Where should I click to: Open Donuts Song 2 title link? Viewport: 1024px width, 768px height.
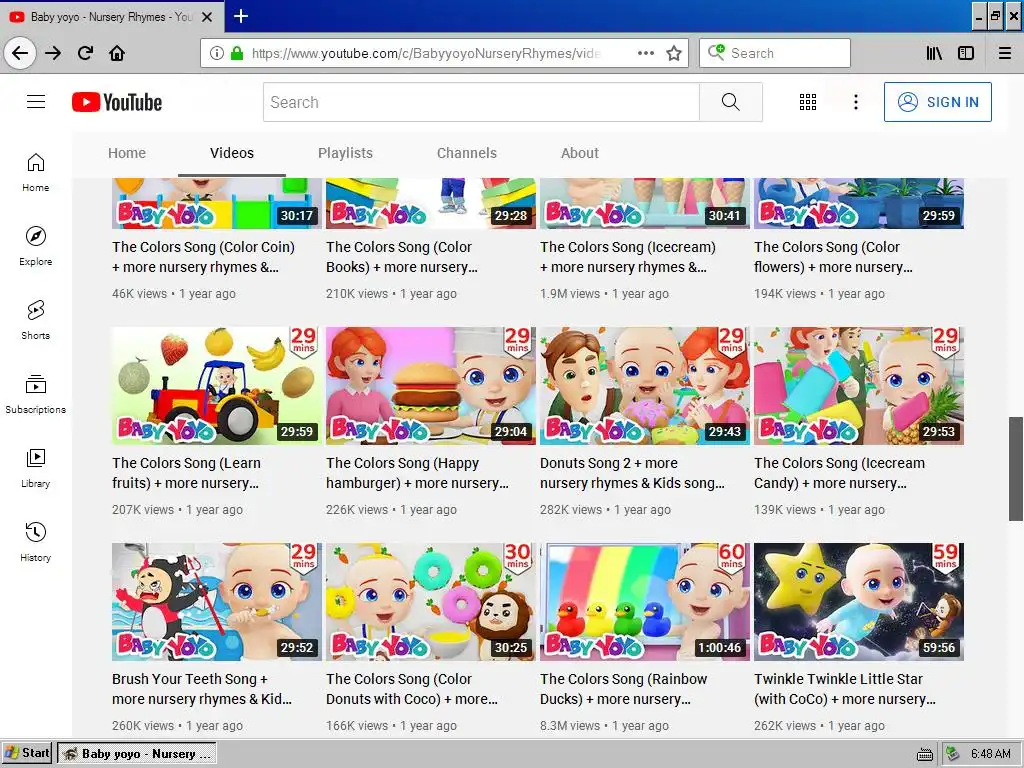(632, 473)
